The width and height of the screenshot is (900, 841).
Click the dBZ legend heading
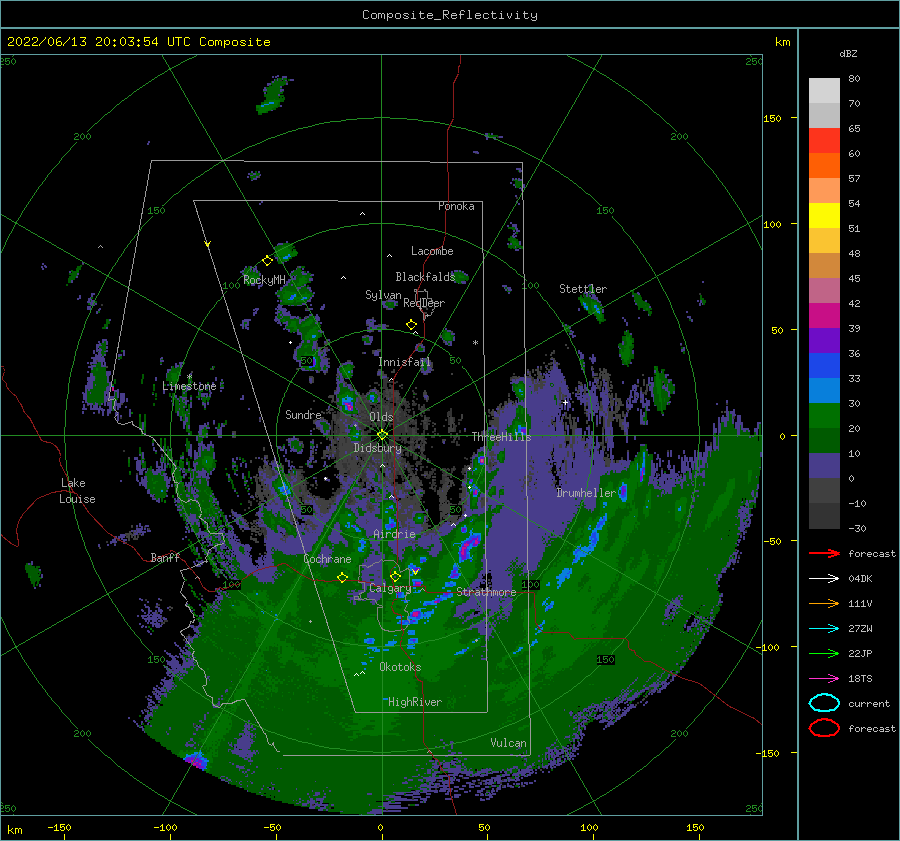848,54
